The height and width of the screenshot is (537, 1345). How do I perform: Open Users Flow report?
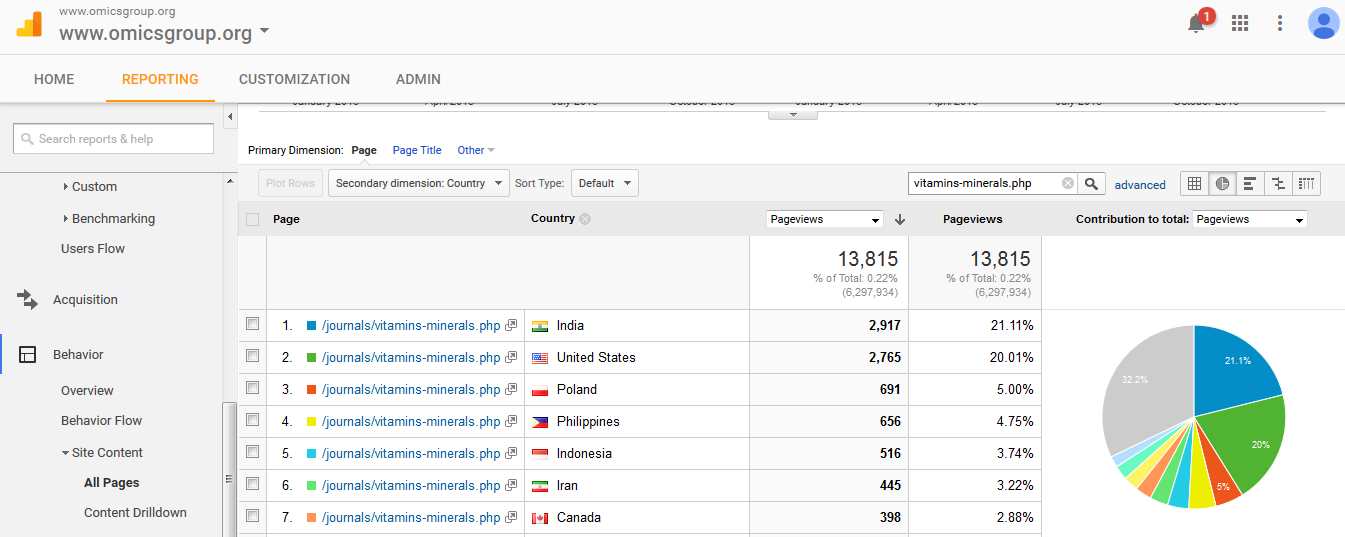point(93,248)
